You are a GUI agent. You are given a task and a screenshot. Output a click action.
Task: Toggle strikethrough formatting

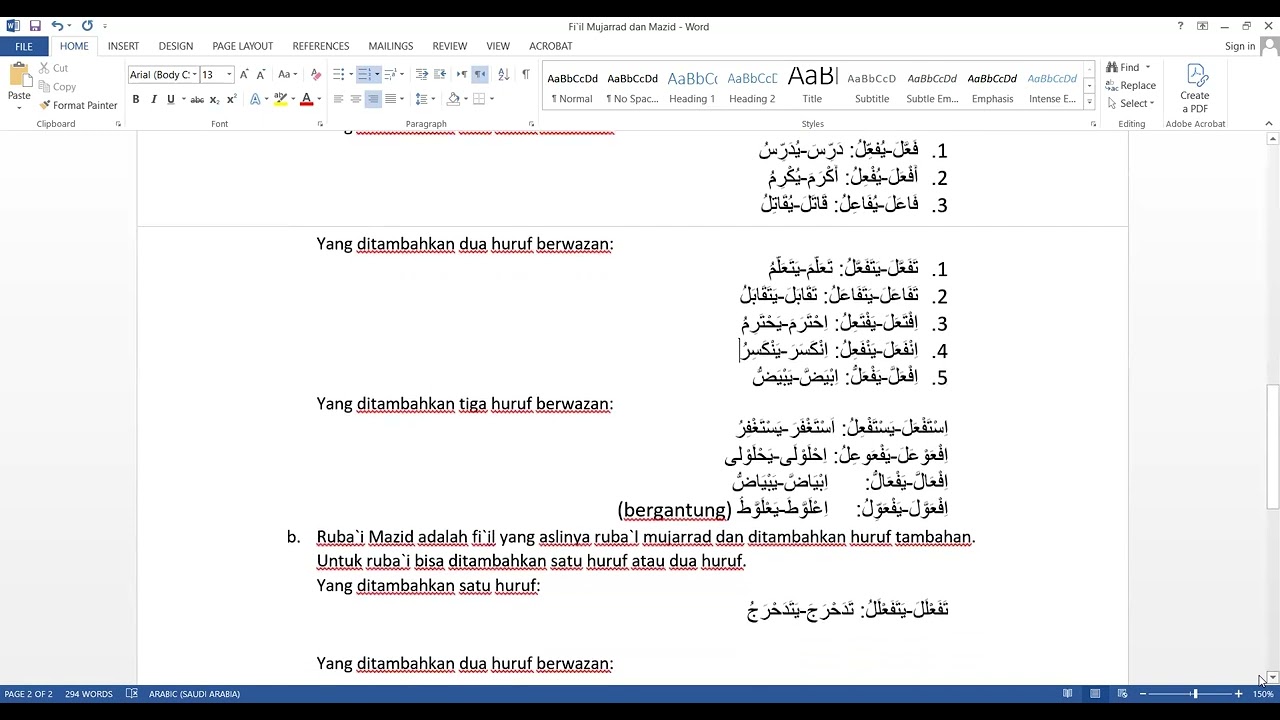coord(197,99)
